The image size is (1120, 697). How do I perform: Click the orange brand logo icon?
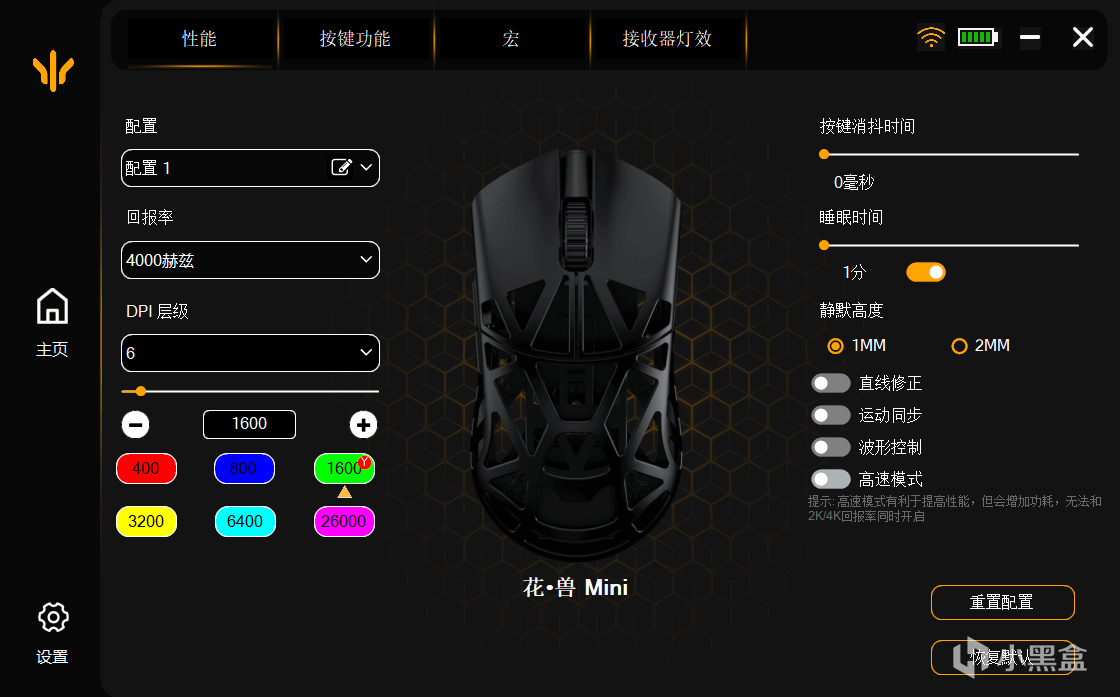54,71
